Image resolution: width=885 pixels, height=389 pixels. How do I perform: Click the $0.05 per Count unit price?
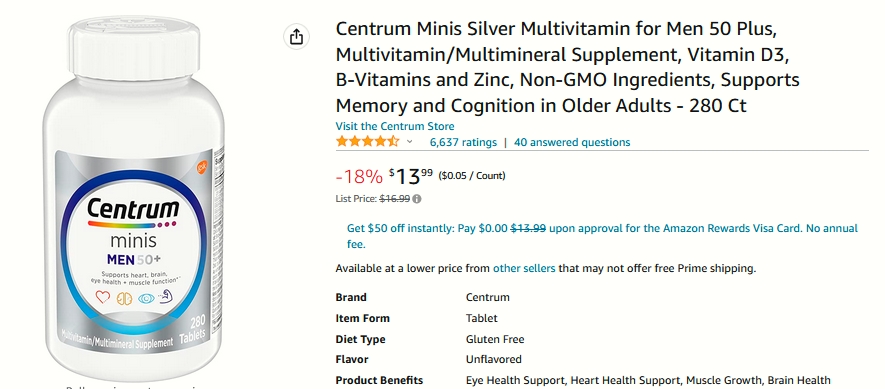click(472, 176)
